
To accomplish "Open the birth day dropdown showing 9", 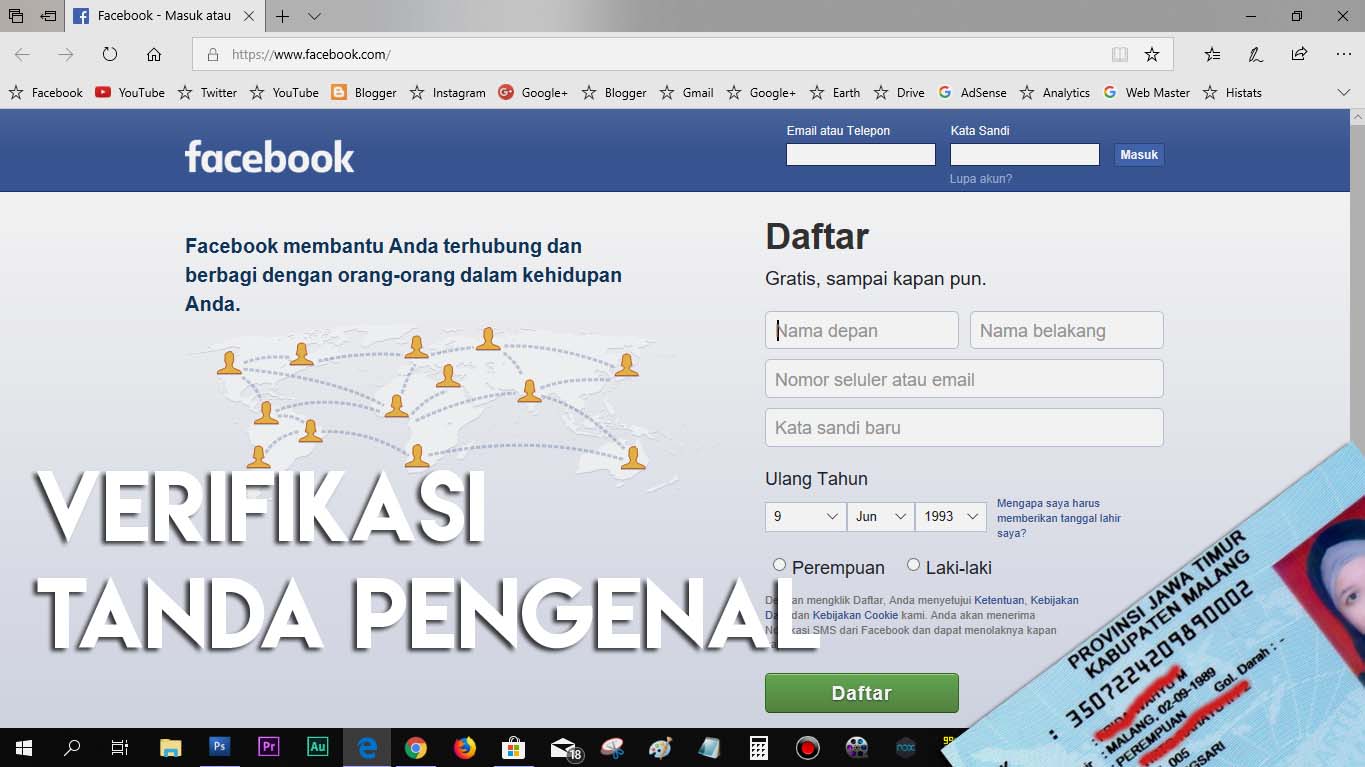I will (805, 516).
